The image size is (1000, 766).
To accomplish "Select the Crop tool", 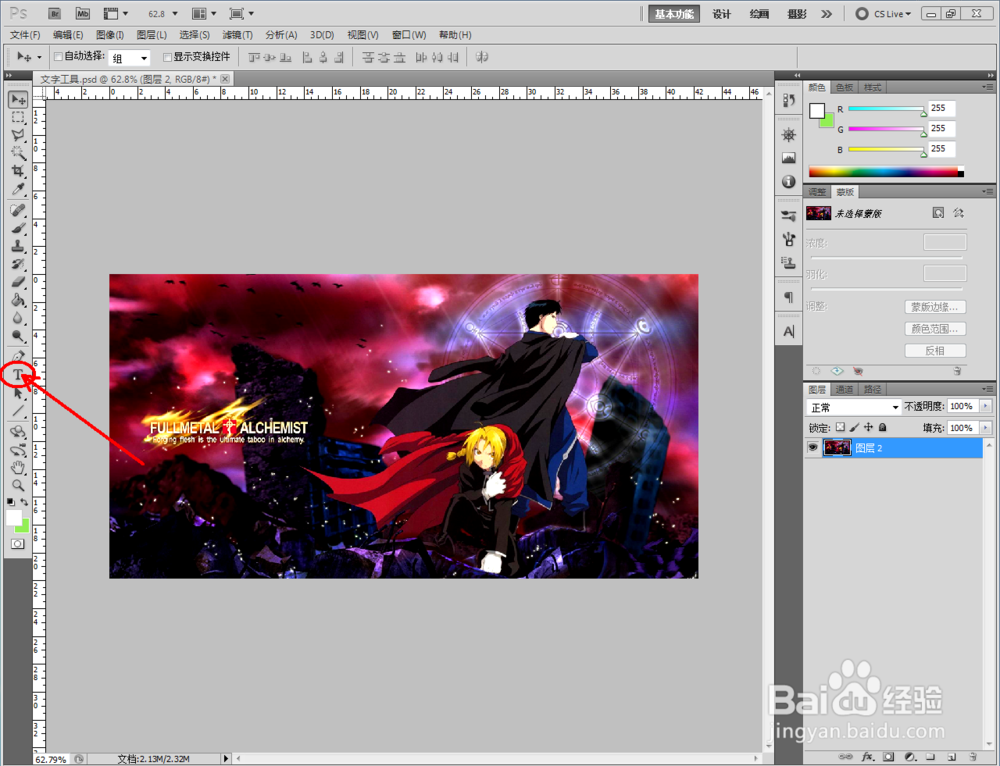I will point(18,171).
